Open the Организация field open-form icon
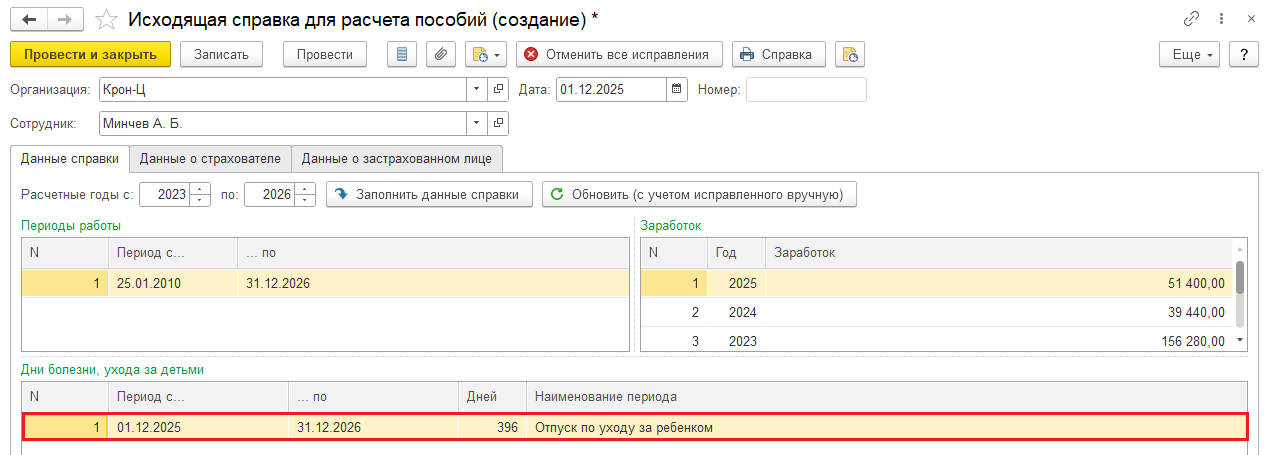The height and width of the screenshot is (455, 1273). click(x=498, y=90)
